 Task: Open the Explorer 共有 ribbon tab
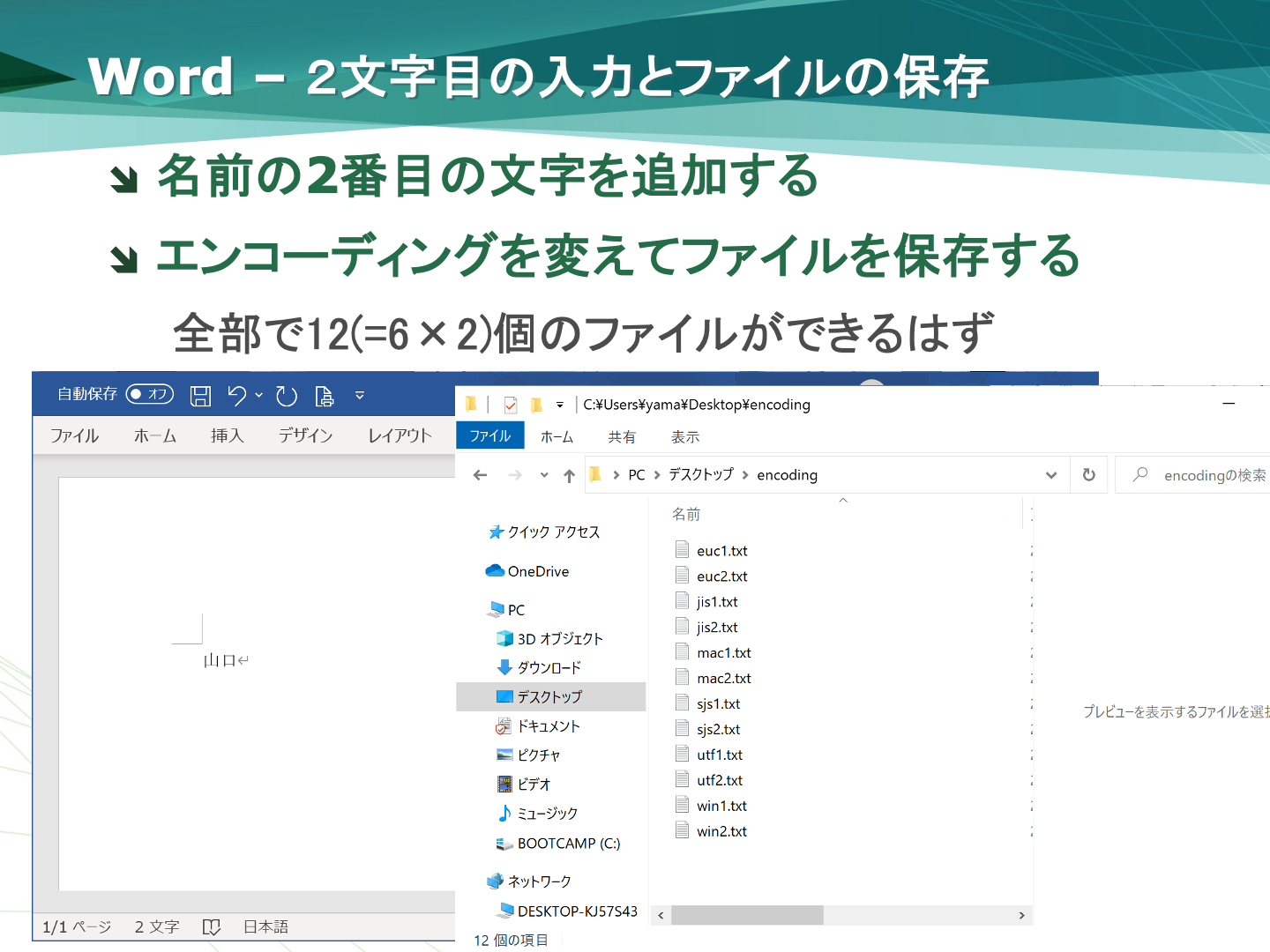[x=622, y=436]
